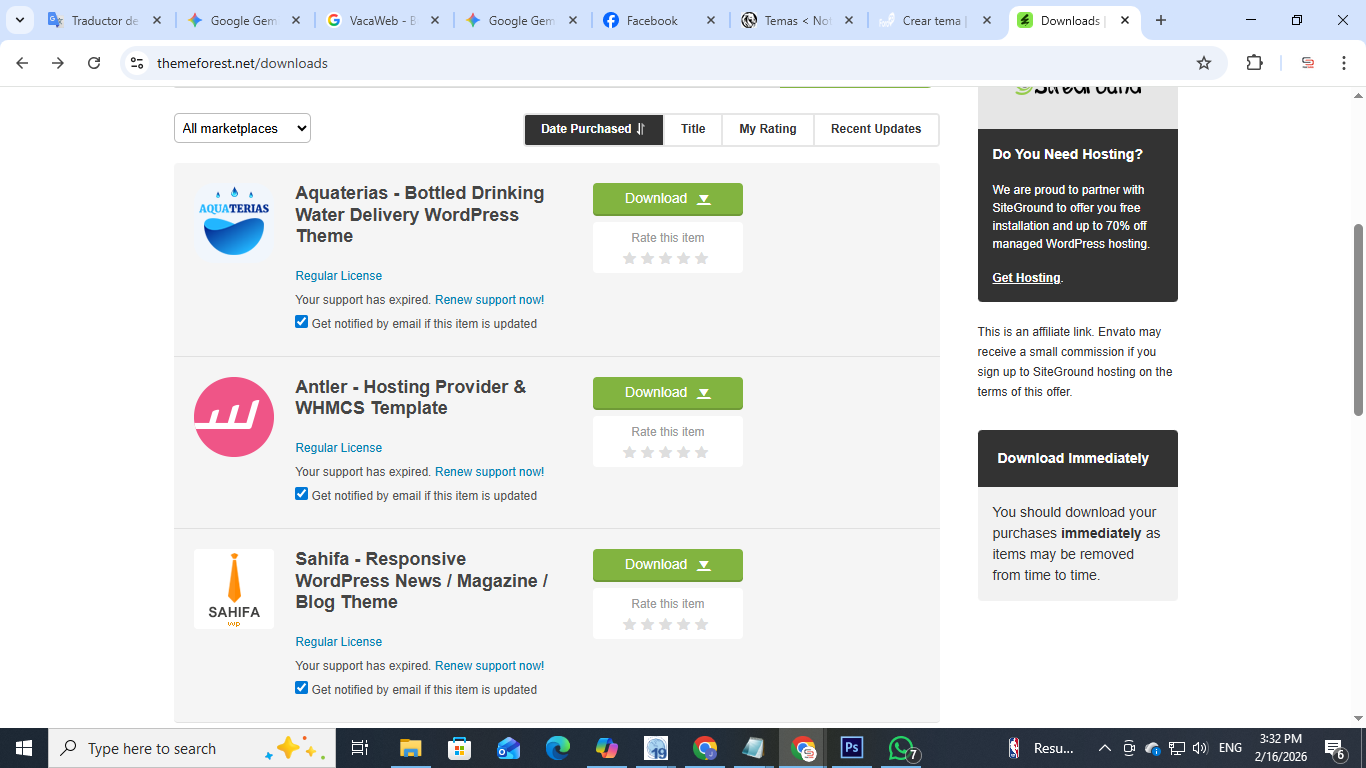
Task: Rate Aquaterias with the fifth star
Action: [701, 258]
